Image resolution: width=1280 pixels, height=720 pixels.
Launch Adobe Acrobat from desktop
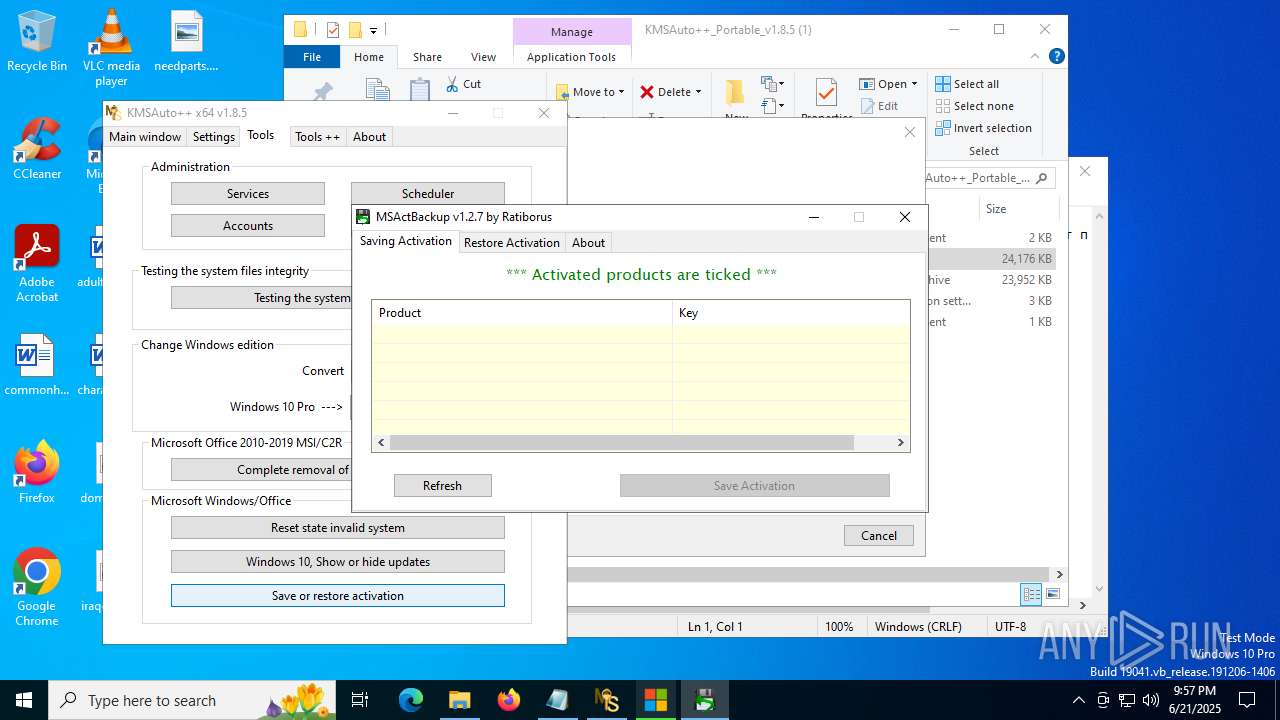37,264
